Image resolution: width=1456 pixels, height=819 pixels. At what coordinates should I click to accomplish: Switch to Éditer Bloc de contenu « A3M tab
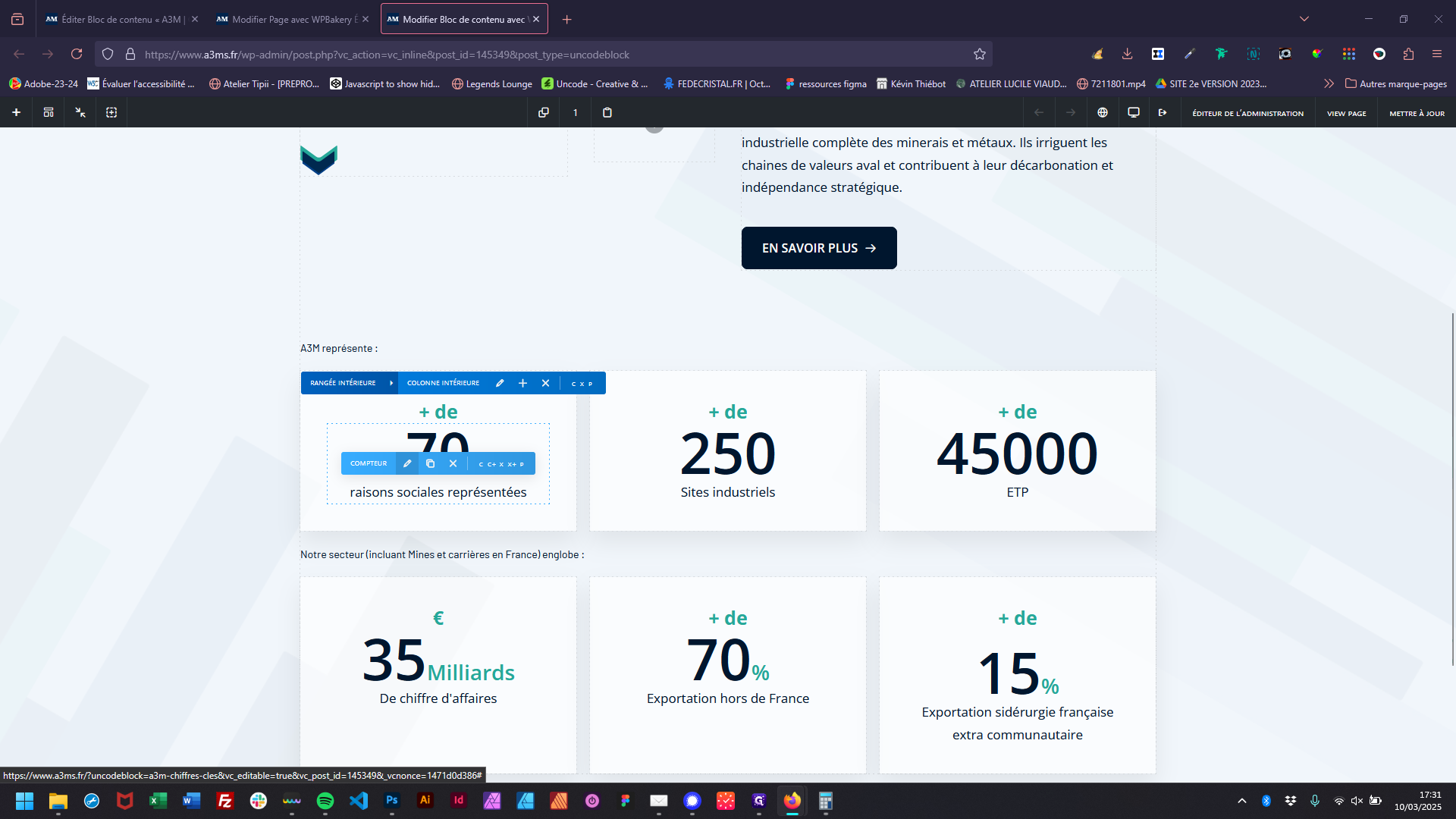(121, 19)
